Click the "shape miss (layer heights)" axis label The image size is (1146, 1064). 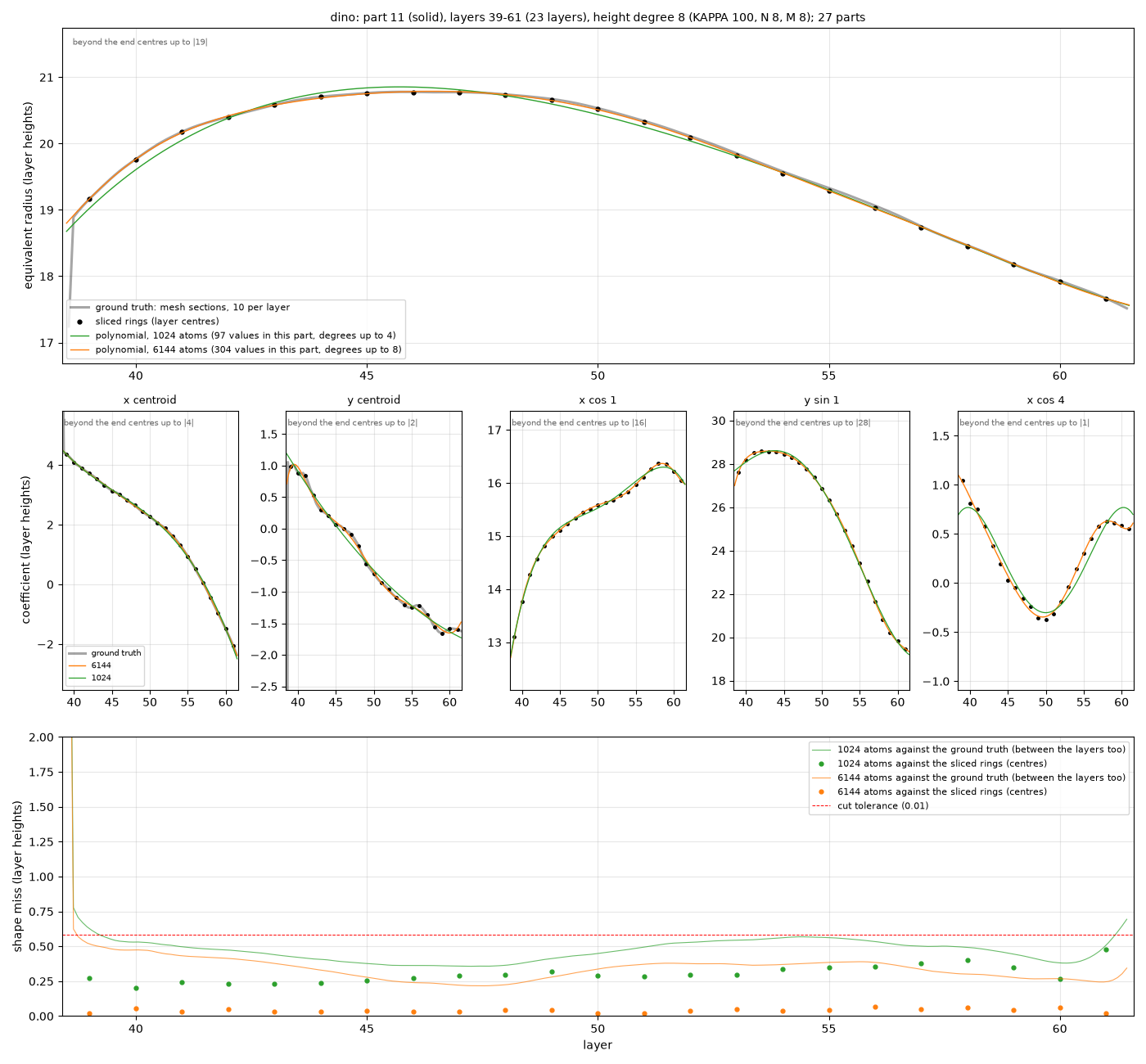(19, 877)
